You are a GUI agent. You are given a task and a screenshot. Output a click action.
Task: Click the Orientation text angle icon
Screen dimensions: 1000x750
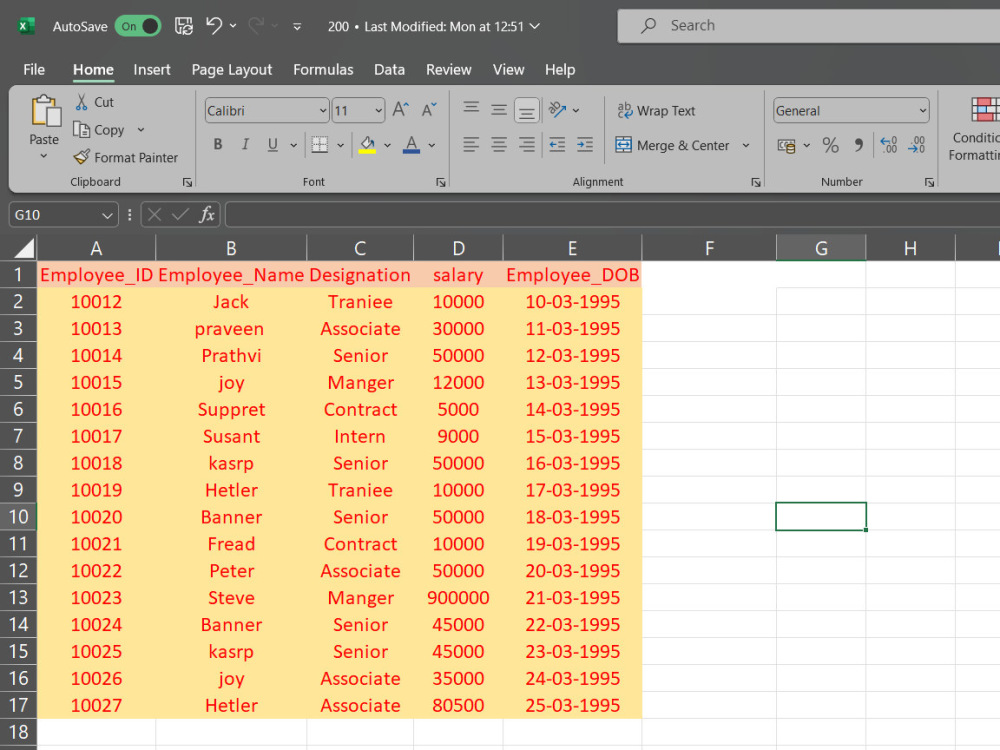pyautogui.click(x=557, y=110)
